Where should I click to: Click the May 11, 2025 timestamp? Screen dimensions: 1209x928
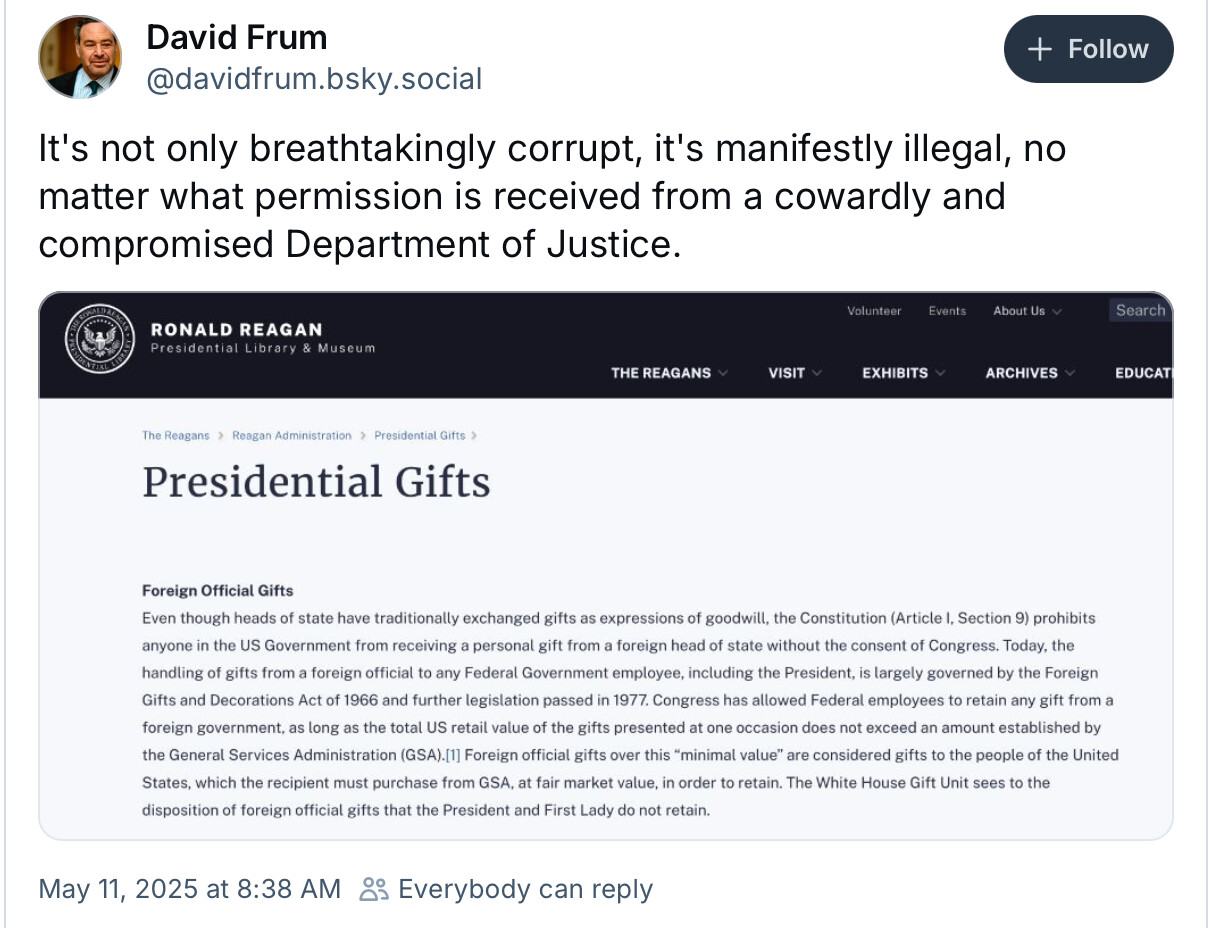click(x=189, y=889)
